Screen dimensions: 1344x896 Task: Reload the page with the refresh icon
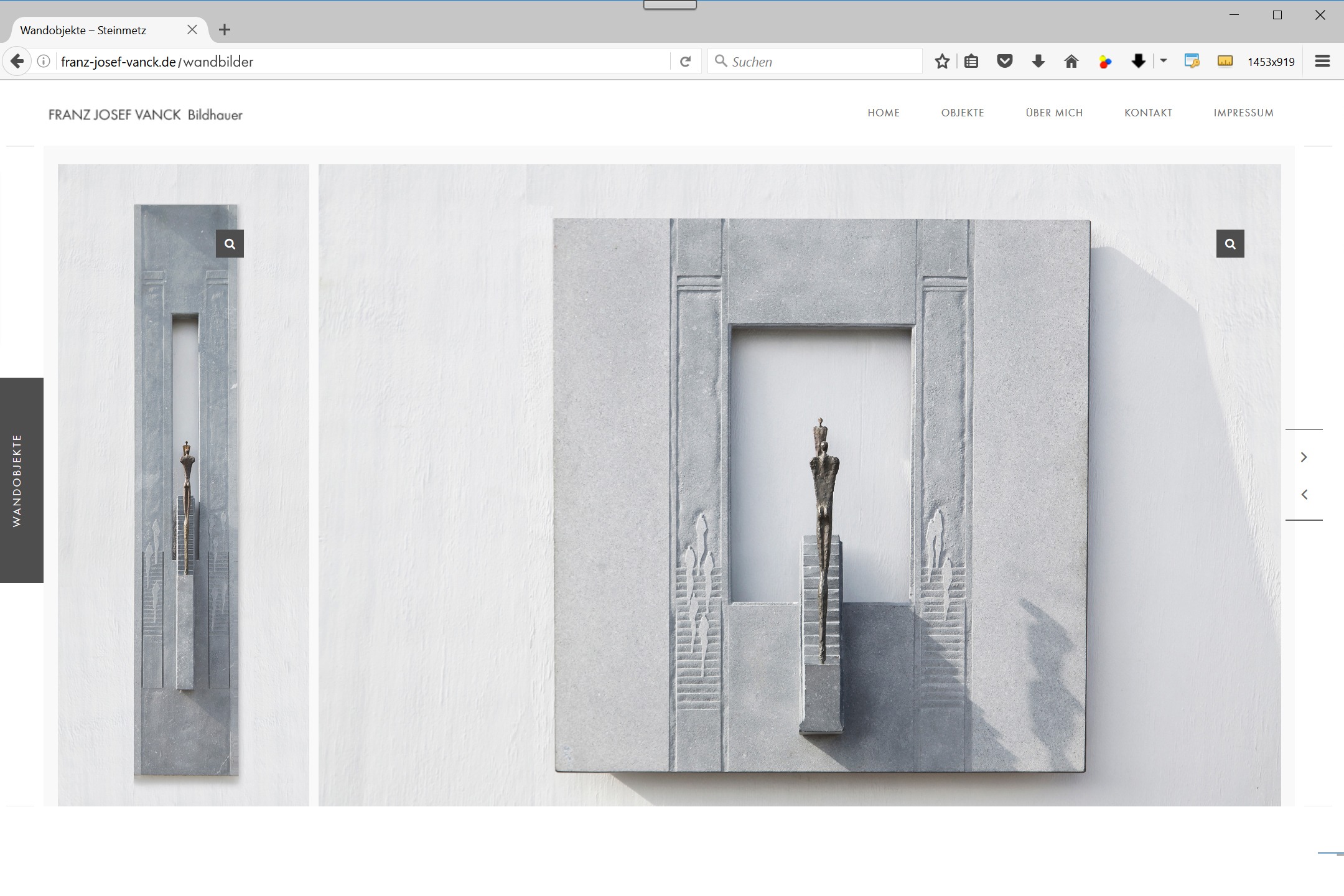click(x=685, y=61)
